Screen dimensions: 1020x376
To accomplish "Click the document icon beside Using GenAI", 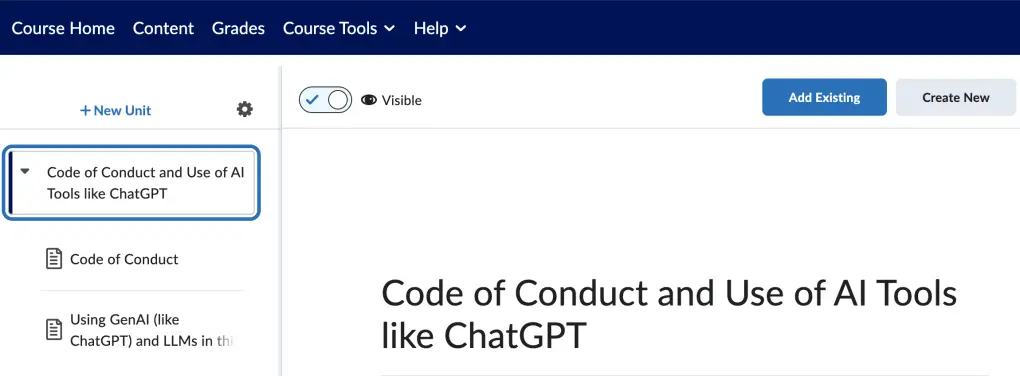I will (x=54, y=330).
